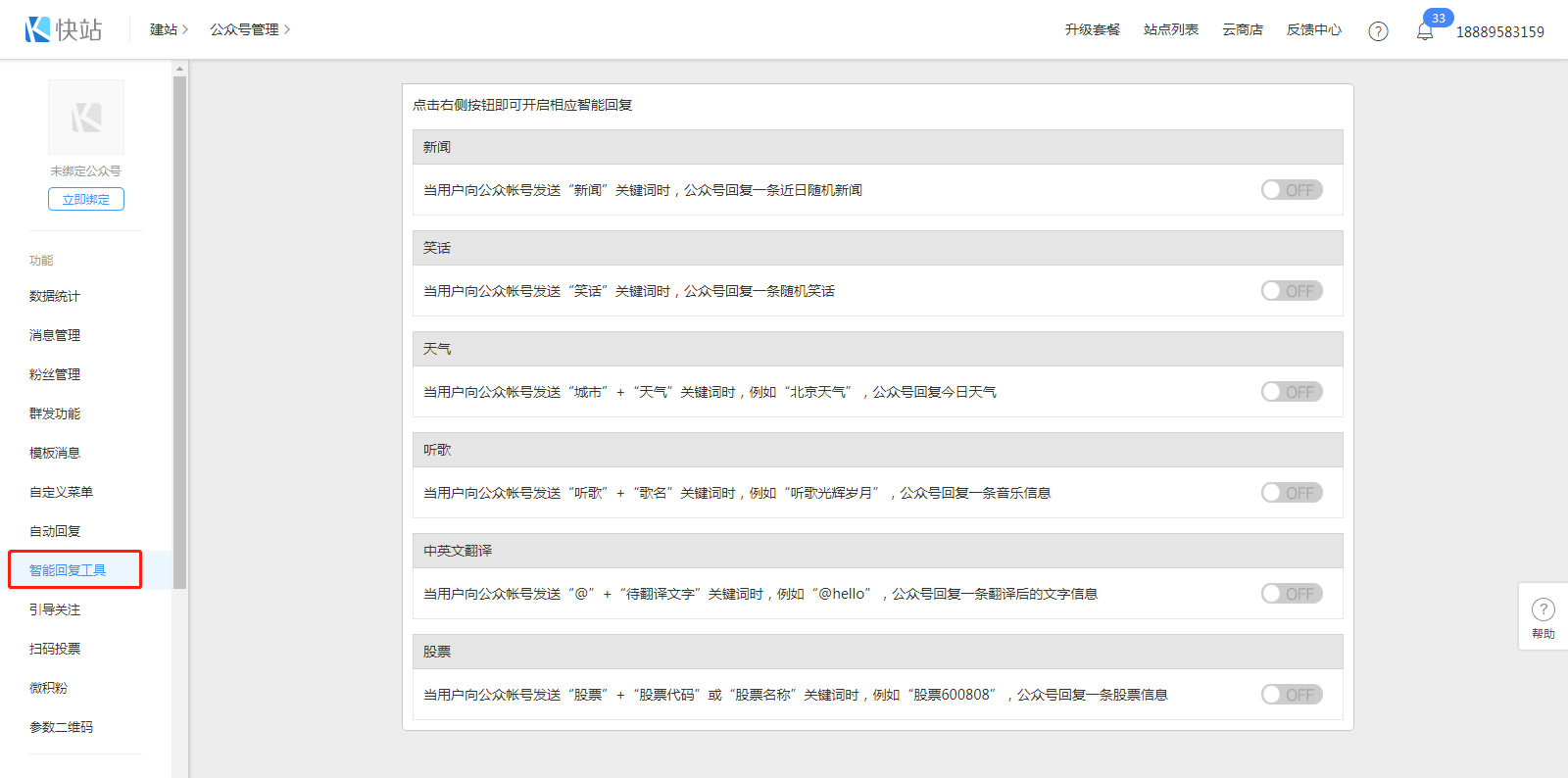The image size is (1568, 778).
Task: Toggle the 天气 reply switch on
Action: [x=1291, y=392]
